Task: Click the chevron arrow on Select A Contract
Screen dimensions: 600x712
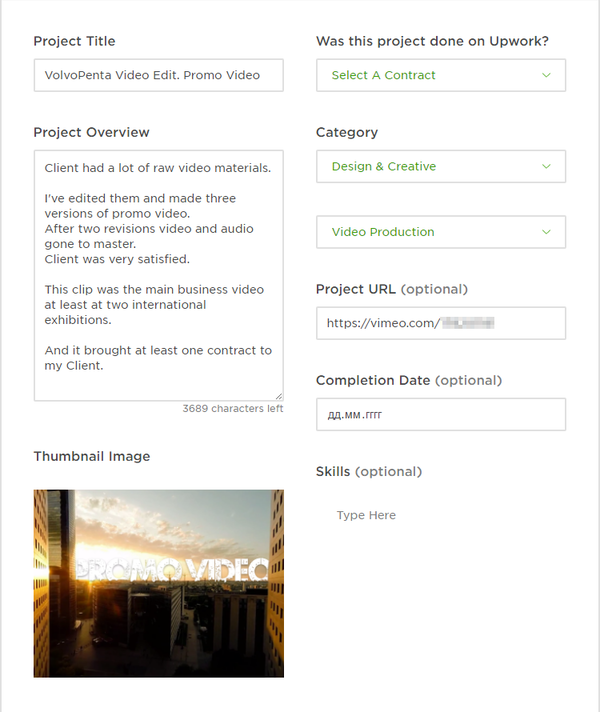Action: coord(546,75)
